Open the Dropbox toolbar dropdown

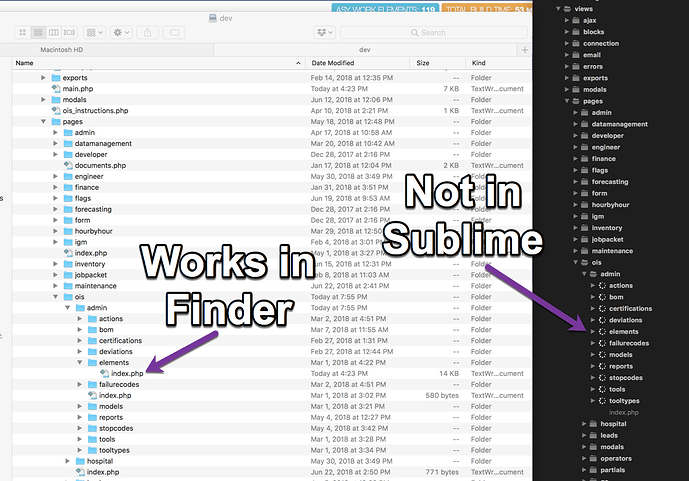point(325,33)
